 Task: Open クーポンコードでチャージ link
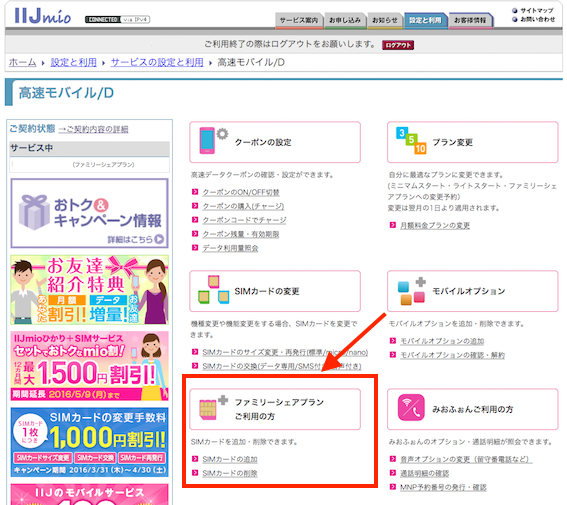click(x=244, y=220)
